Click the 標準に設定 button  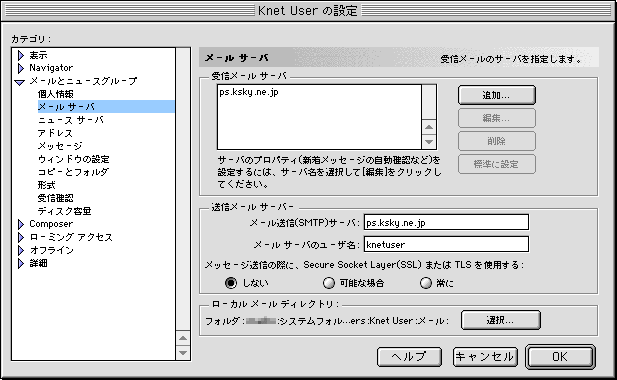[497, 164]
